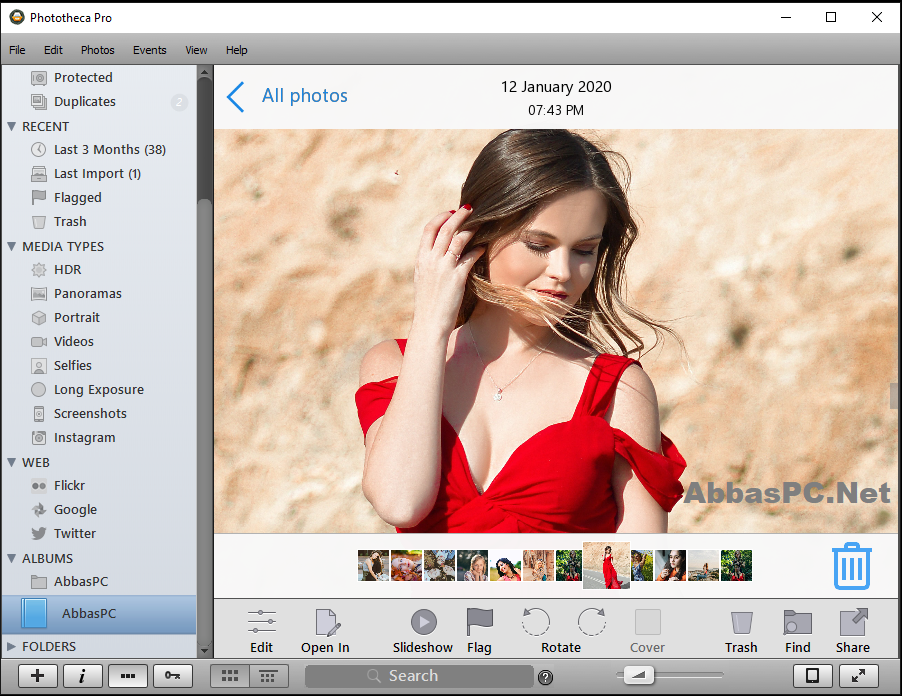Screen dimensions: 902x696
Task: Select first thumbnail in filmstrip
Action: coord(373,565)
